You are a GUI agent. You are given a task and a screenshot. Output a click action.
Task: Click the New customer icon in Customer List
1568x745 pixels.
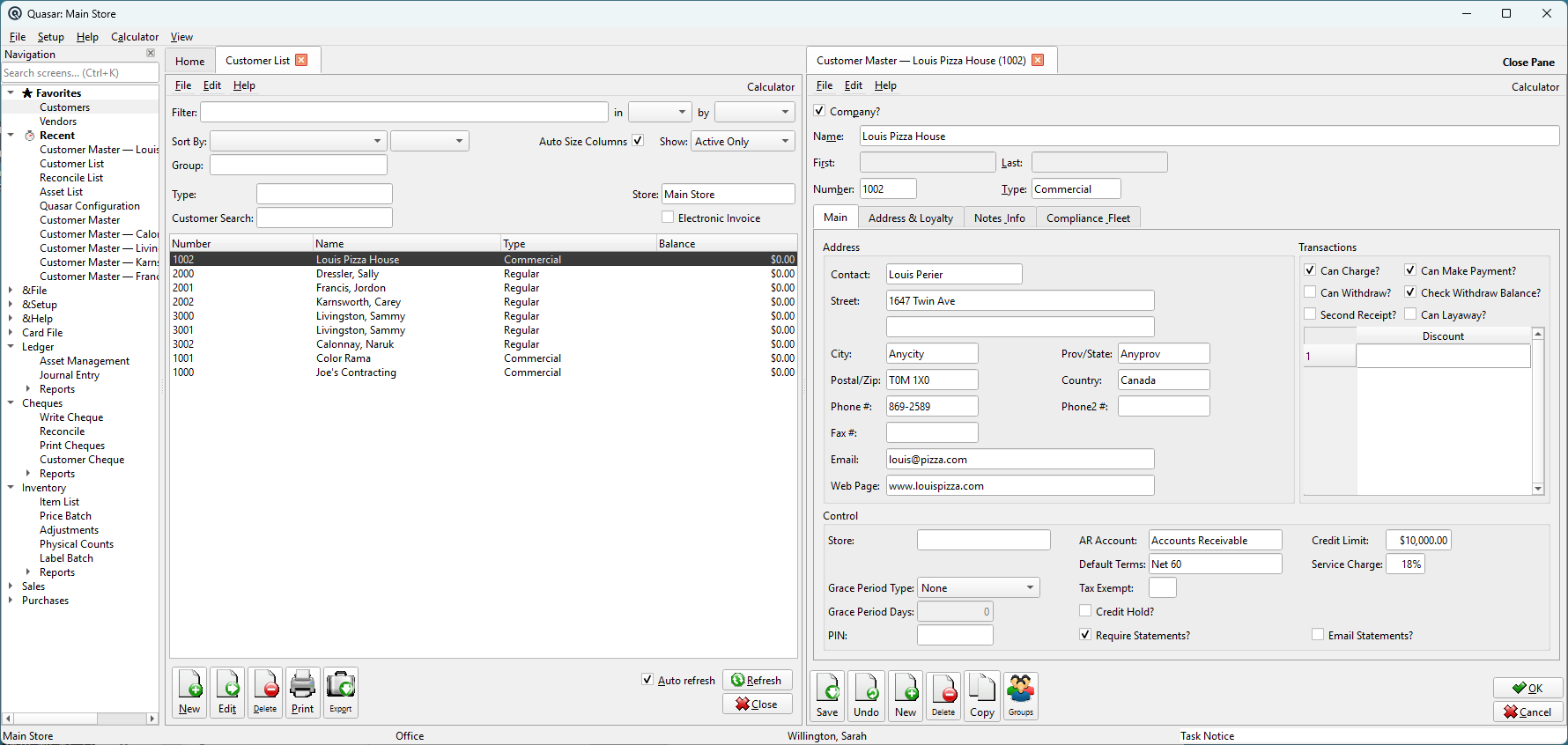click(189, 692)
